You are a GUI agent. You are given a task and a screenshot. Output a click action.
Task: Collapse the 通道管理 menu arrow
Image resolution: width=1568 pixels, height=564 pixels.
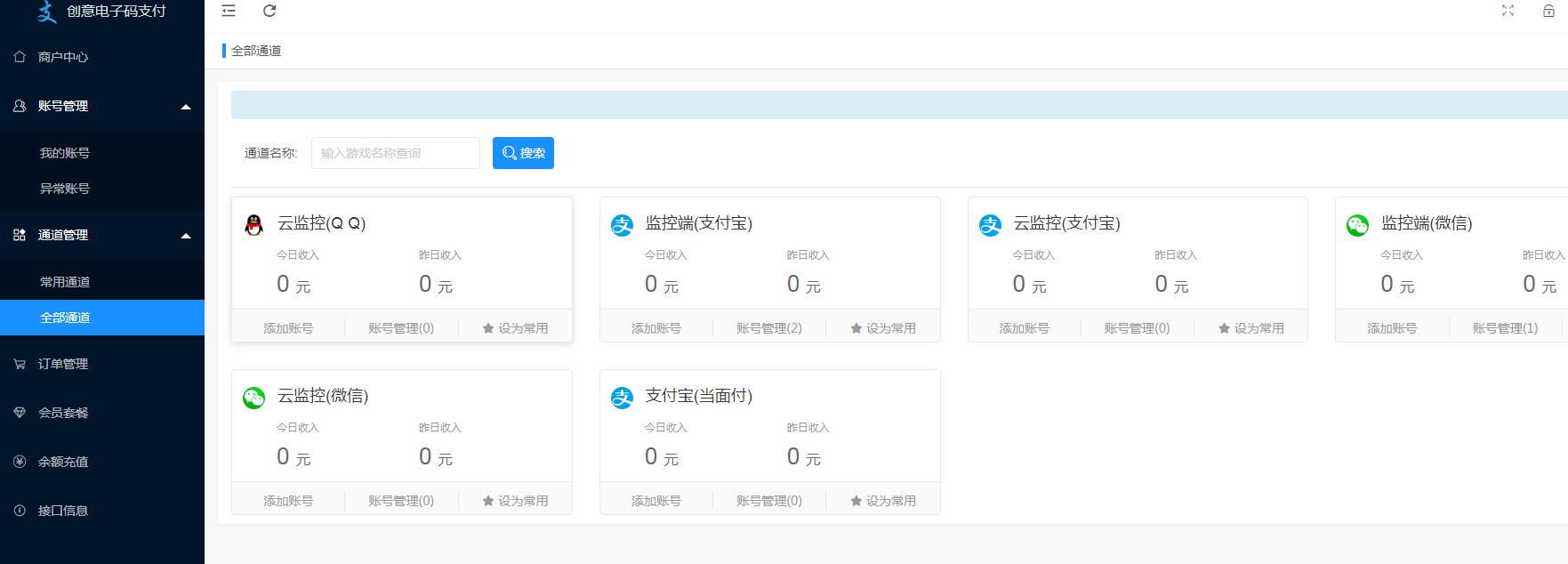point(186,236)
